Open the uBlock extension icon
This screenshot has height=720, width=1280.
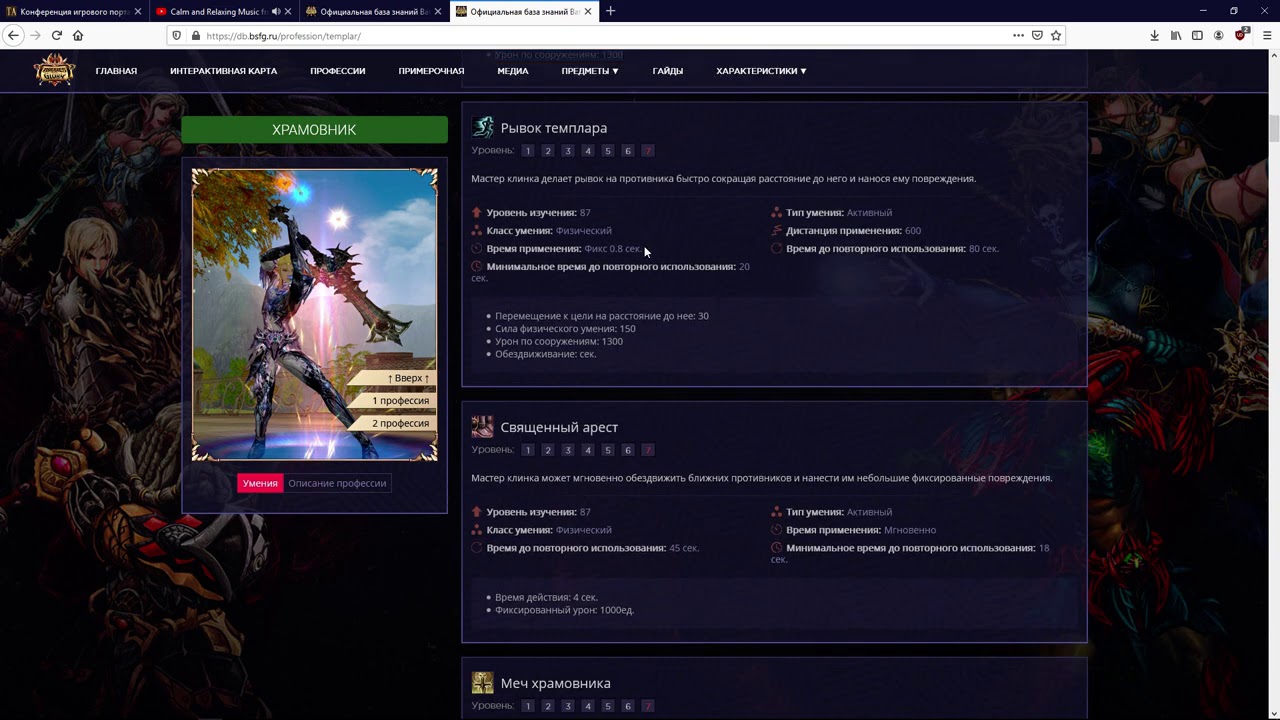point(1241,35)
